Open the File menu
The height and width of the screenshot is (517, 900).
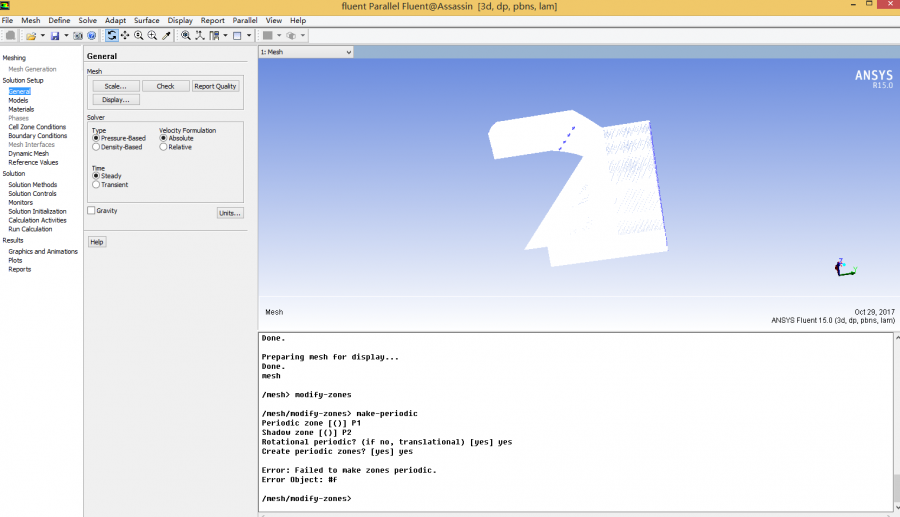(7, 20)
